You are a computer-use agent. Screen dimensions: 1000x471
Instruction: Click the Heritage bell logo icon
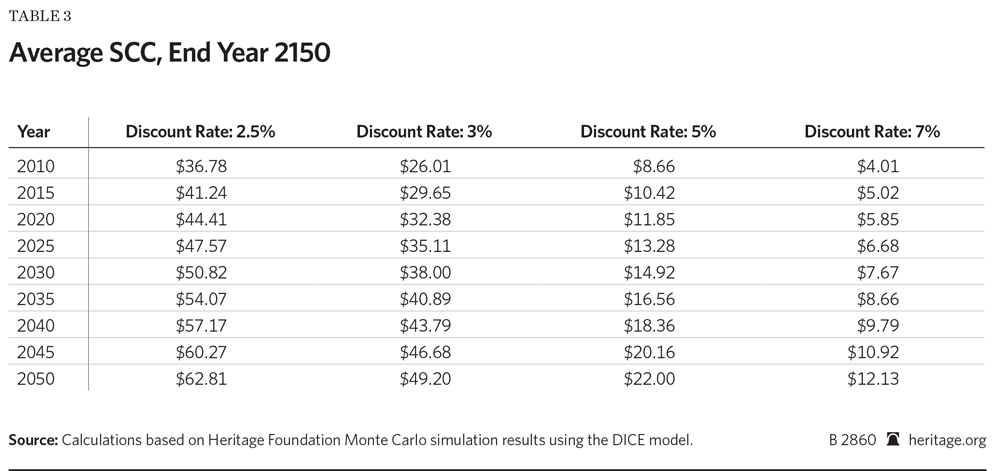893,439
